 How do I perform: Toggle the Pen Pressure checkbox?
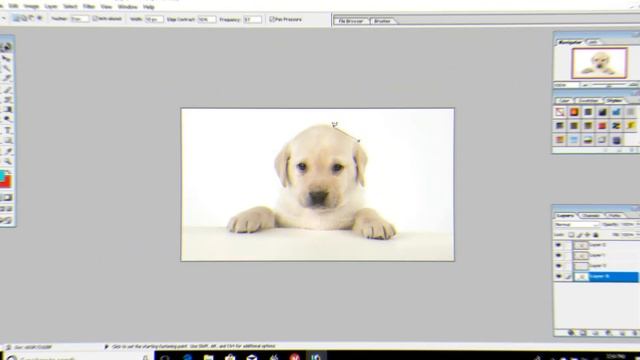click(272, 19)
